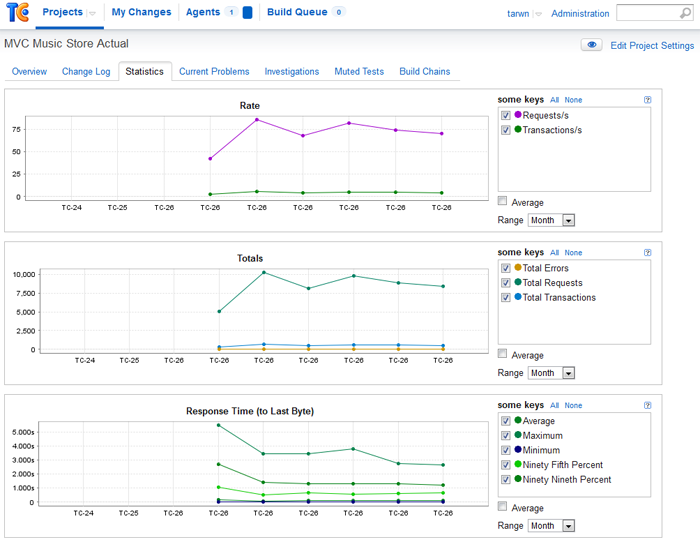700x542 pixels.
Task: Select All keys for Rate chart
Action: [554, 100]
